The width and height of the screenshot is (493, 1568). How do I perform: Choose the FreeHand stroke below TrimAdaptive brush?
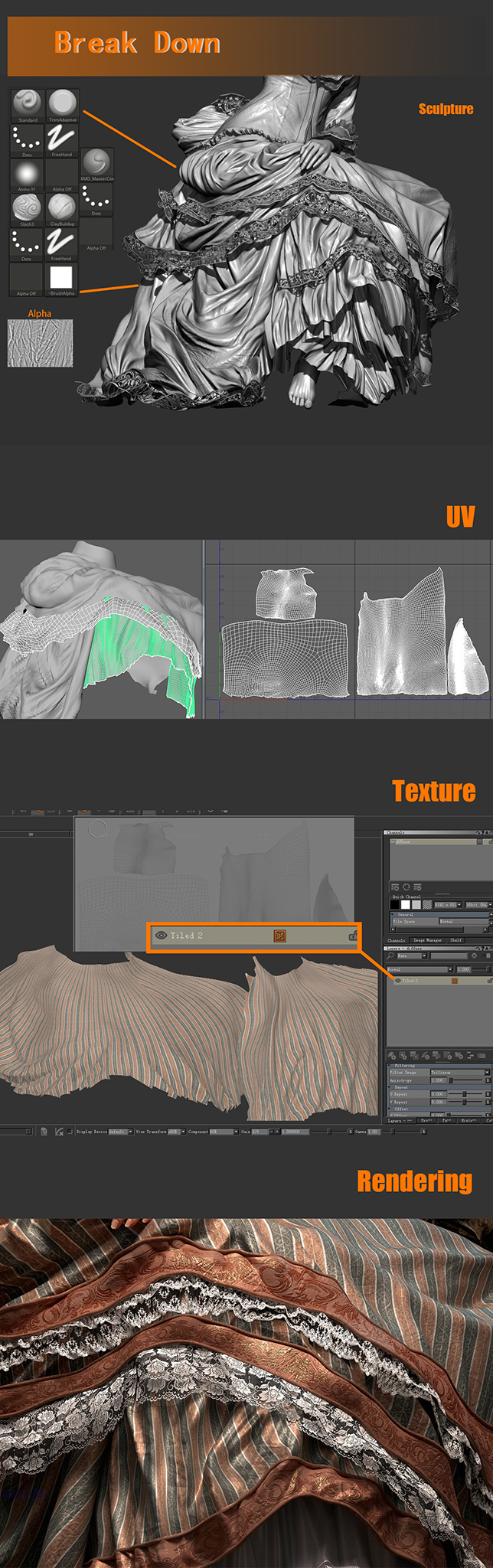63,140
